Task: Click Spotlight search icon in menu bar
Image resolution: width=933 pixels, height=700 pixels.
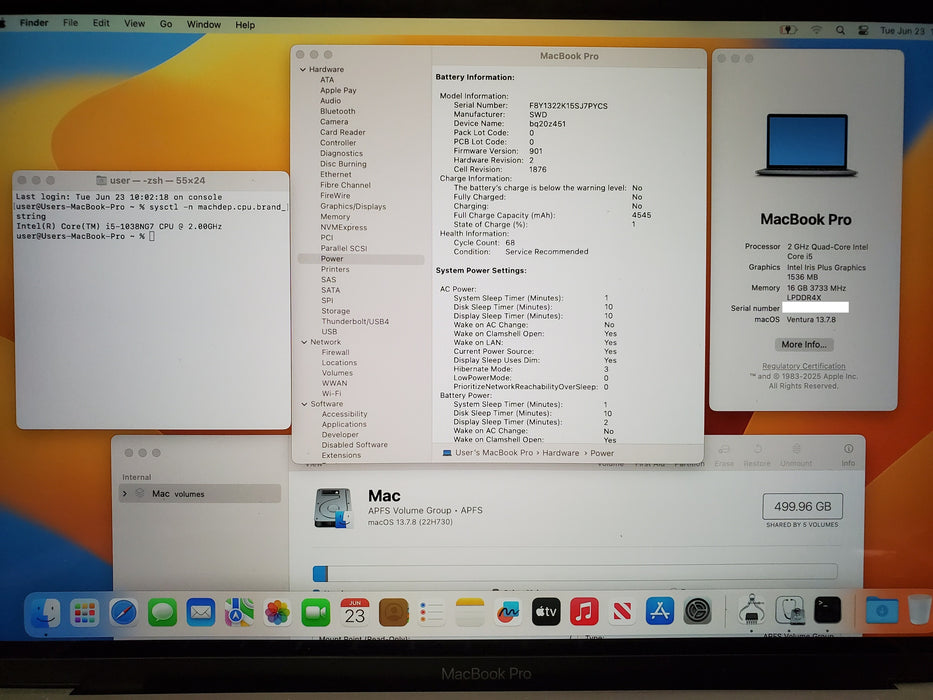Action: (840, 30)
